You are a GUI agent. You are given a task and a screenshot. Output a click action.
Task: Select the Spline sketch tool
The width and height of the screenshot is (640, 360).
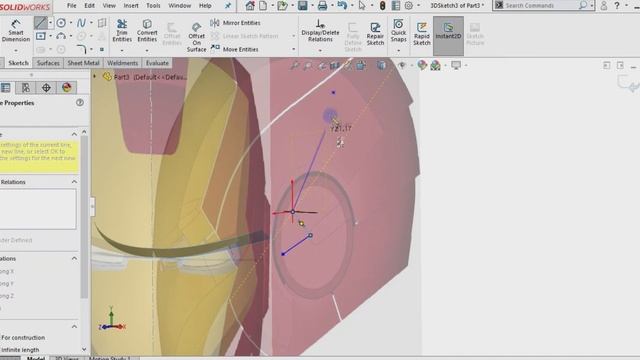coord(81,23)
